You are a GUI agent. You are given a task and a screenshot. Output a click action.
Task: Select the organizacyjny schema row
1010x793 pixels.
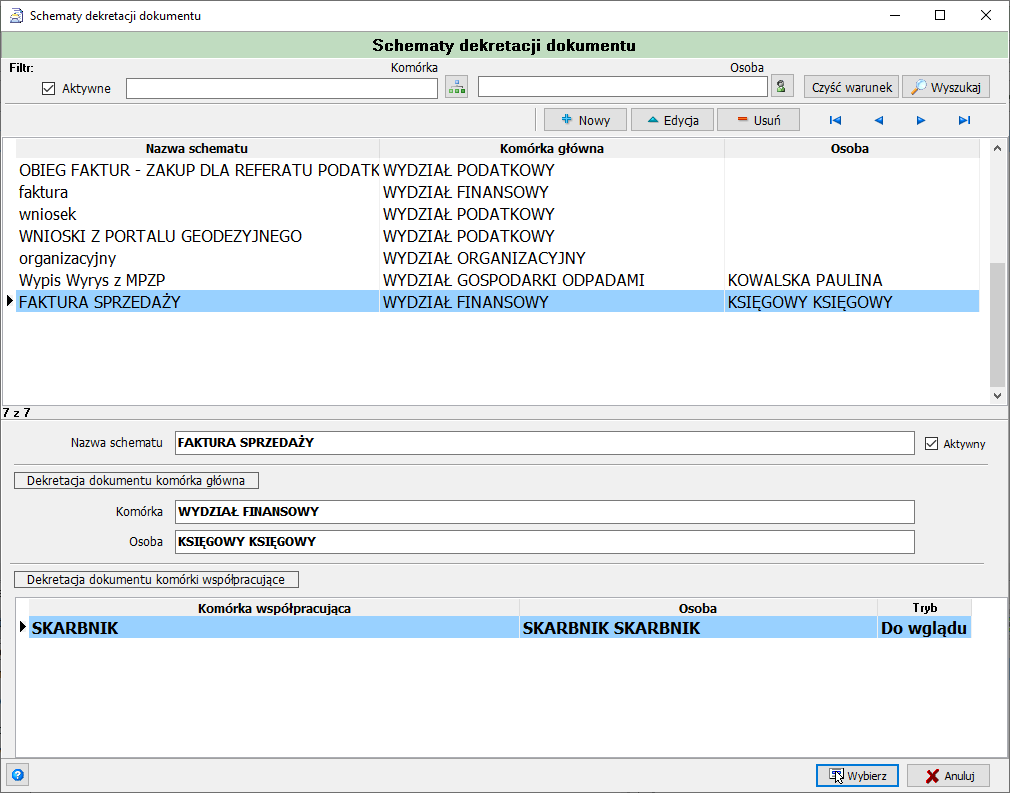point(497,258)
